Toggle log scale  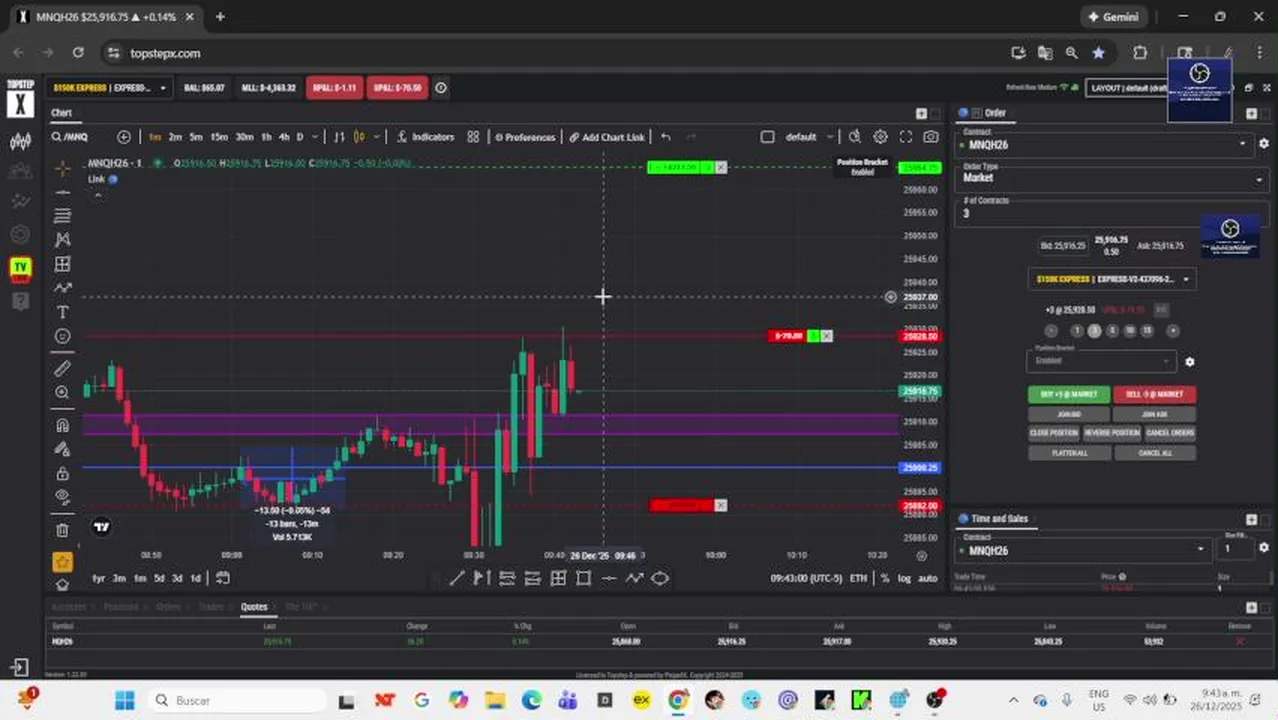click(904, 578)
